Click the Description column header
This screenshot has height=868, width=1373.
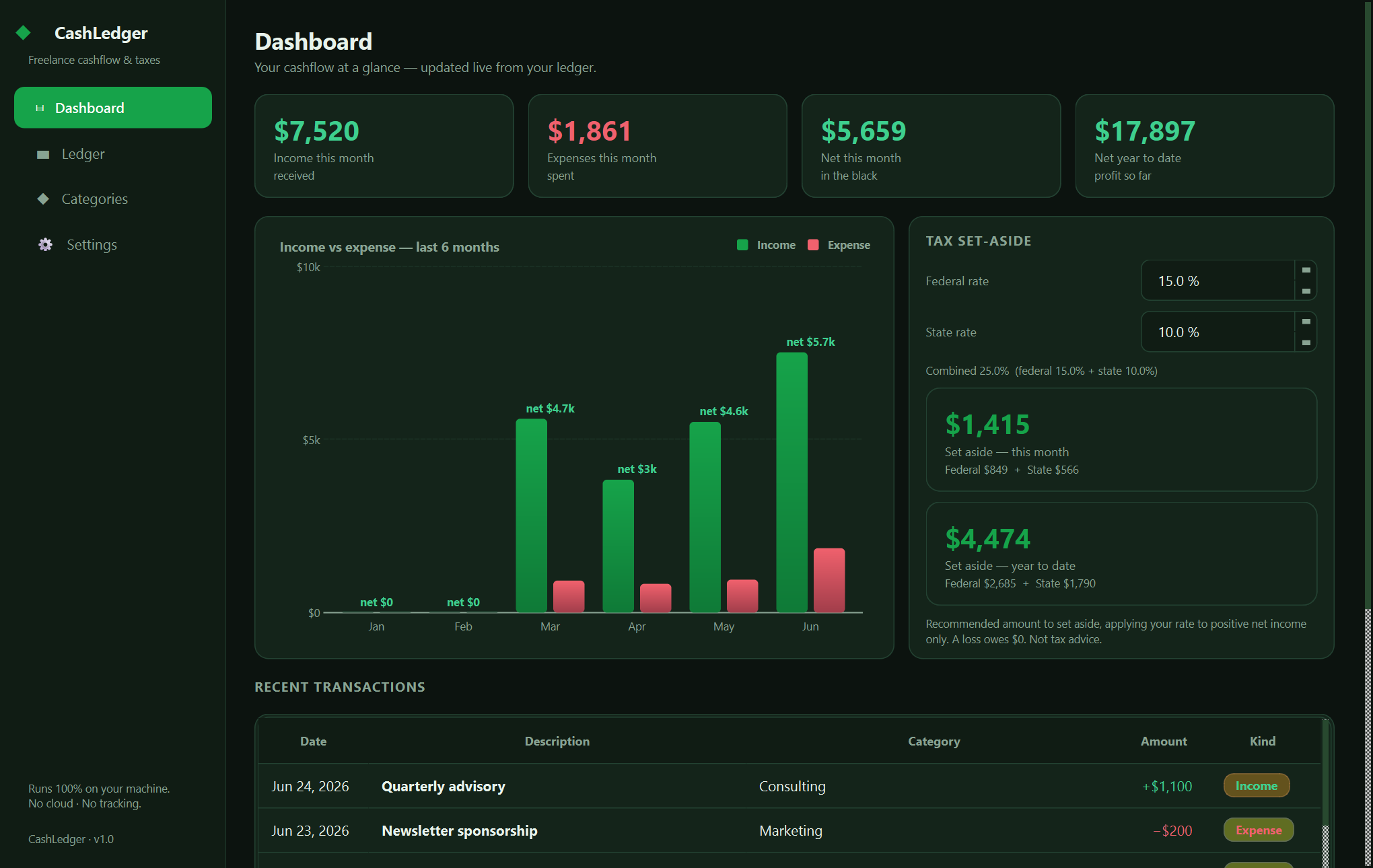click(557, 741)
